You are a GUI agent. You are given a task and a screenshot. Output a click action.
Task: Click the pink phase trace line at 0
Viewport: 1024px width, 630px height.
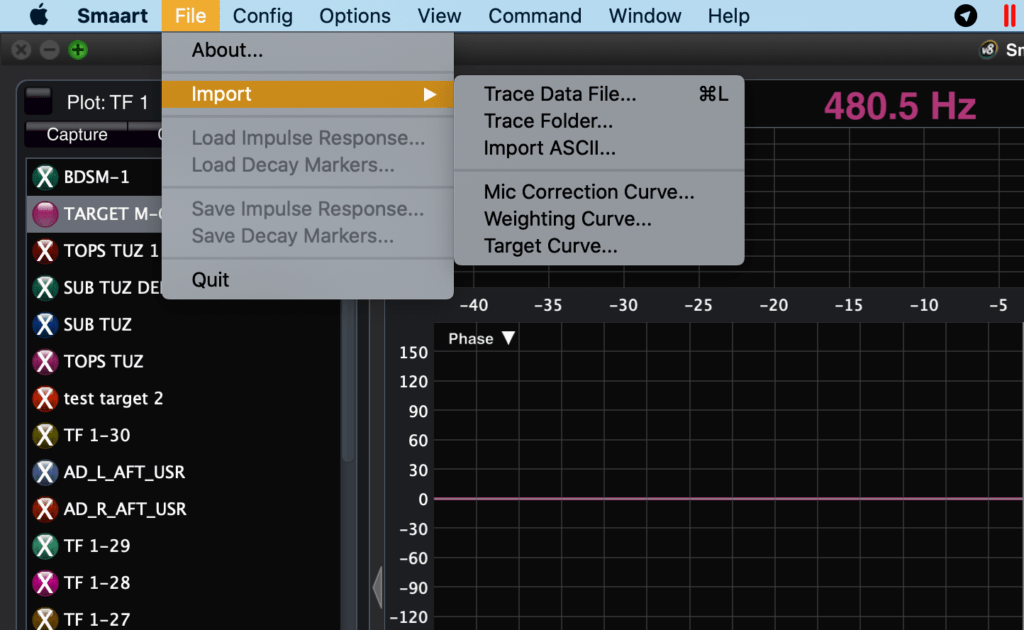pos(728,499)
